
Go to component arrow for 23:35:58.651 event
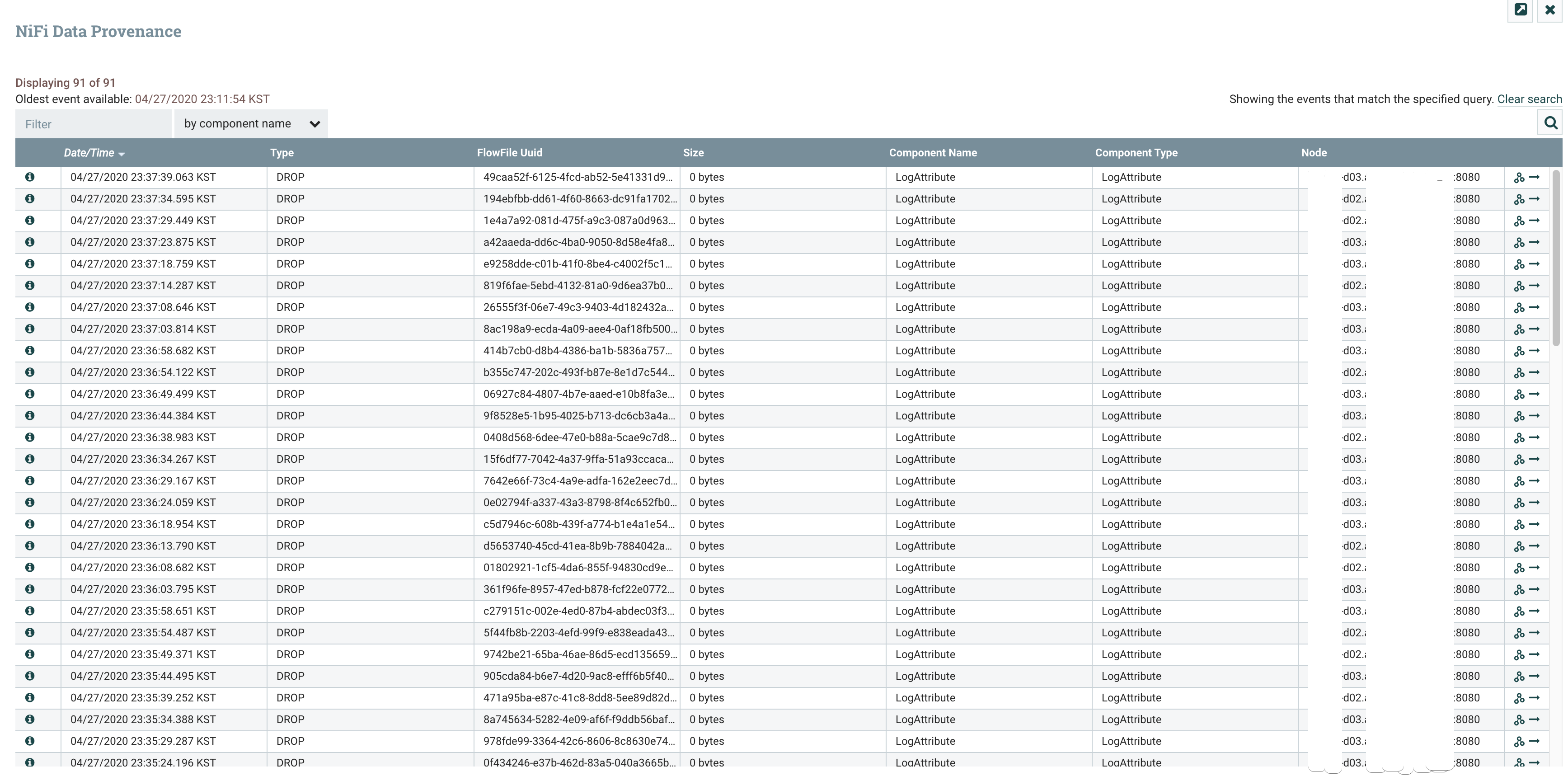(x=1535, y=611)
